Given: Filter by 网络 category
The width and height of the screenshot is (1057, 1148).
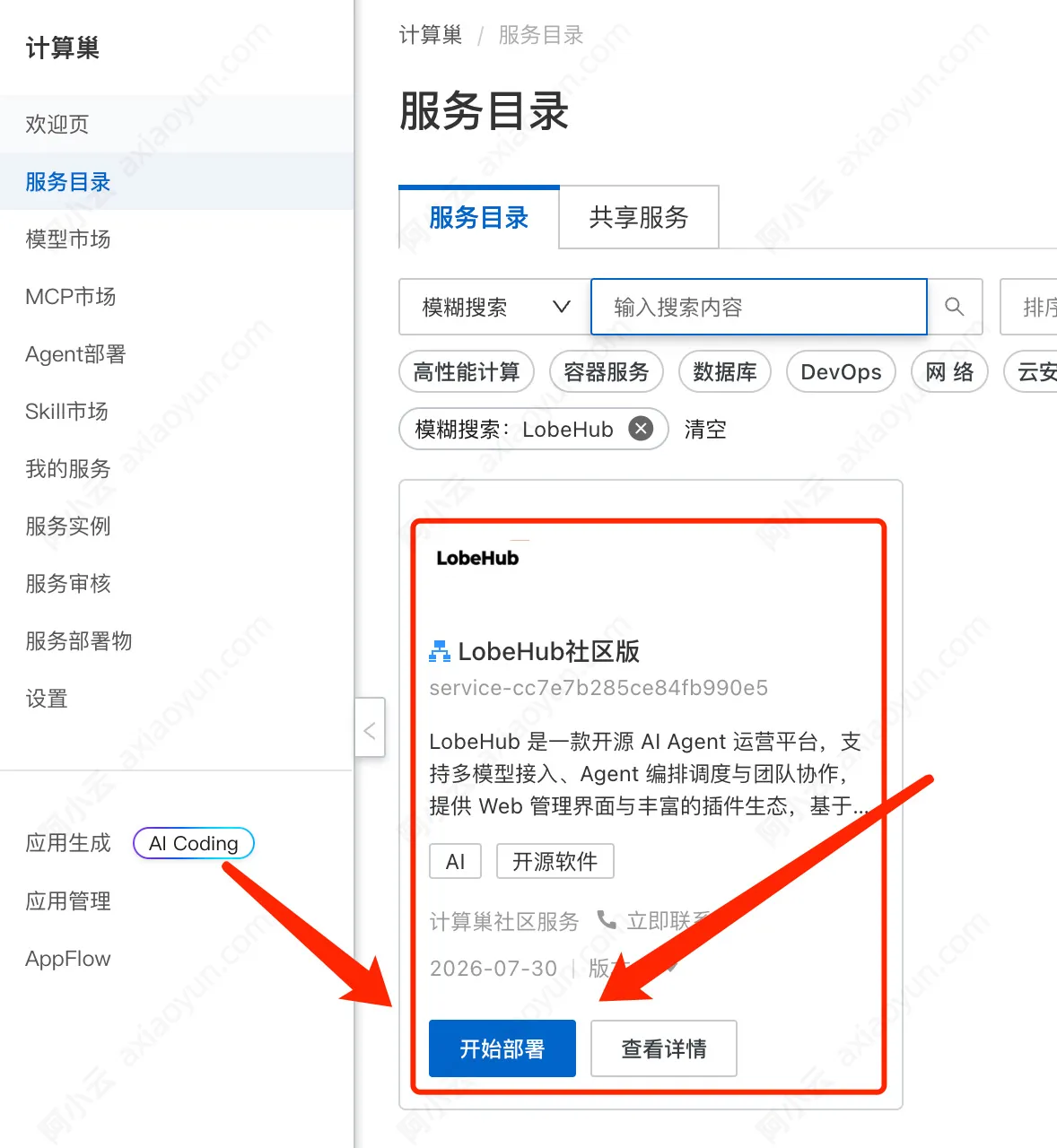Looking at the screenshot, I should point(949,371).
